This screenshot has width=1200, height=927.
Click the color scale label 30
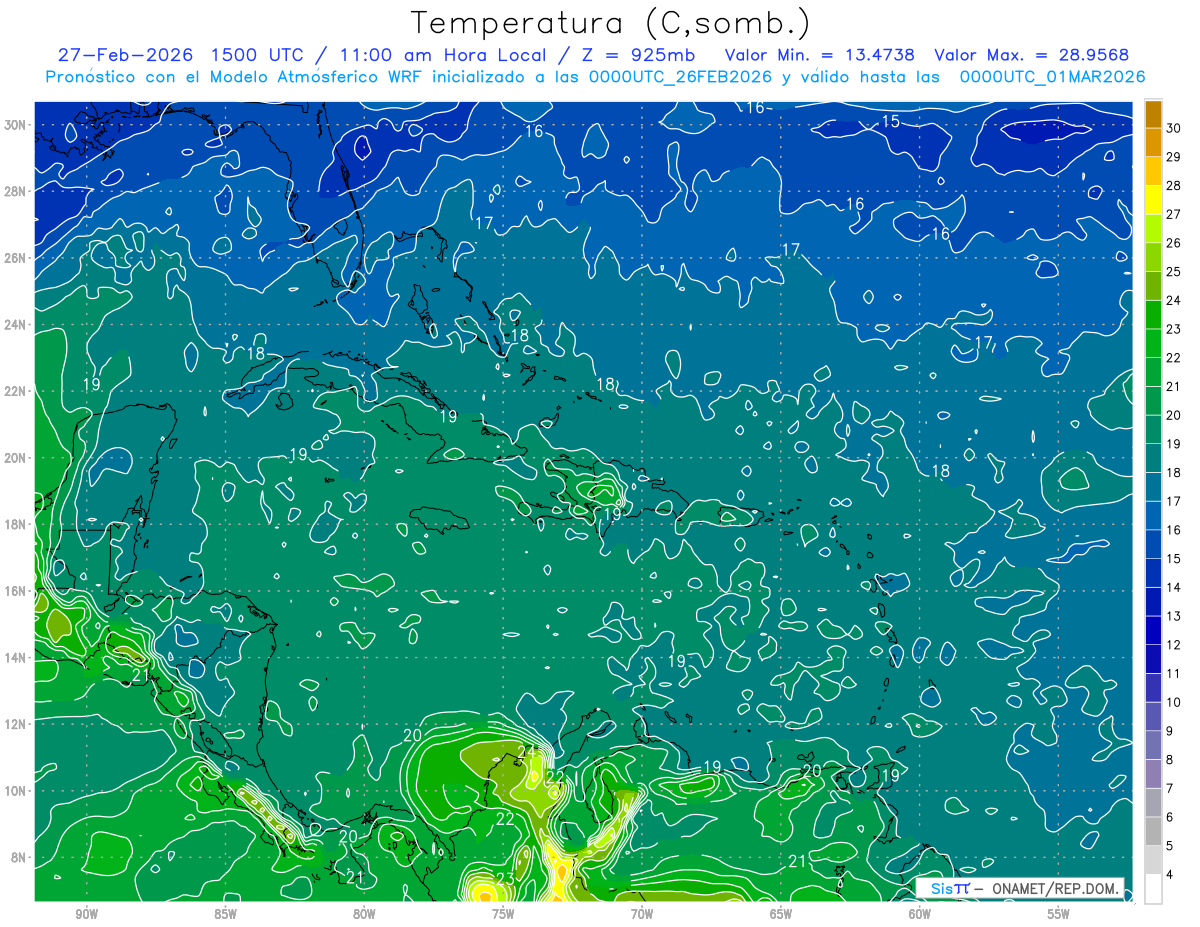[x=1174, y=127]
